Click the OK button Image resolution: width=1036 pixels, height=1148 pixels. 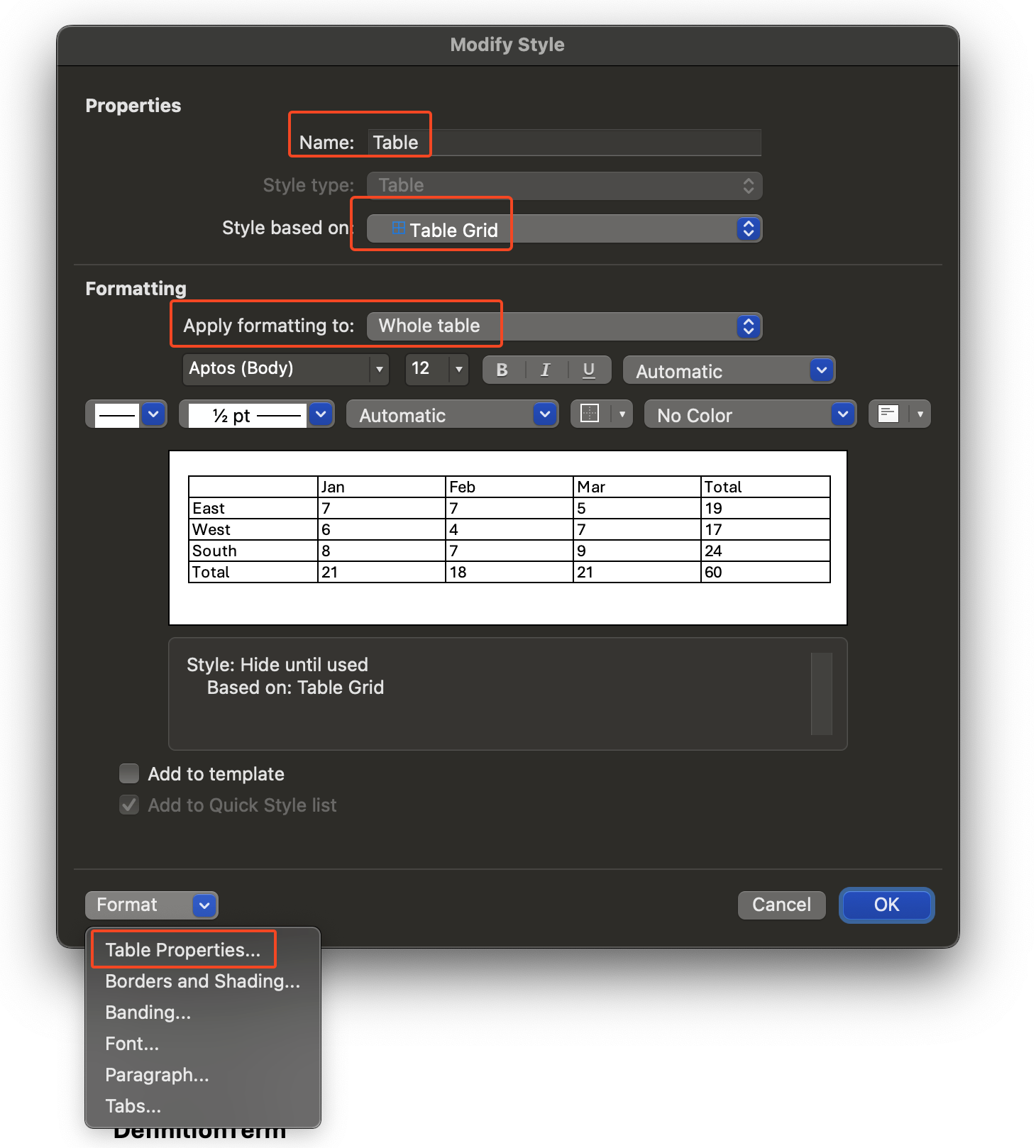[886, 905]
